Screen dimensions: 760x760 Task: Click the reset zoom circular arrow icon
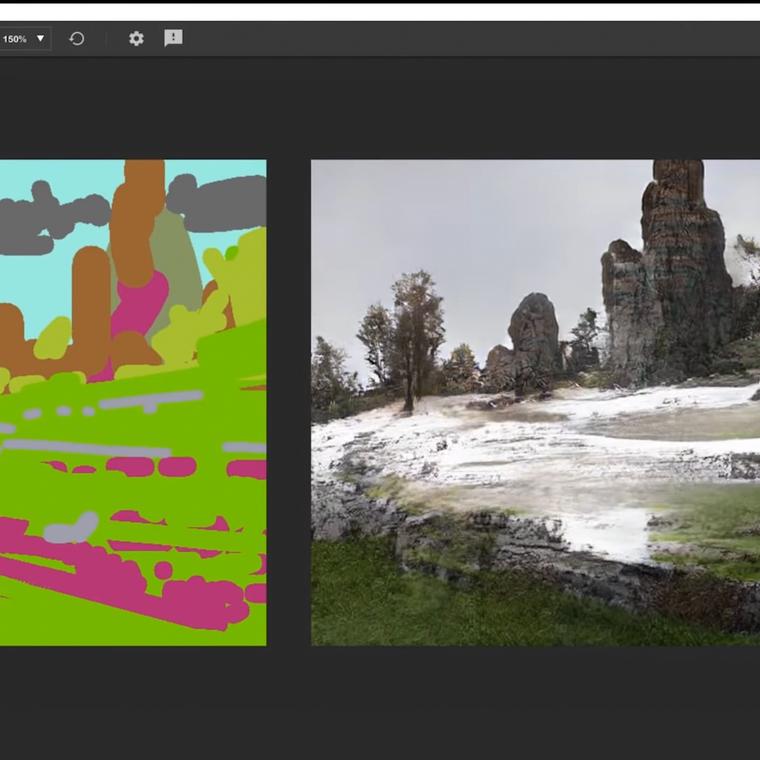pos(77,39)
